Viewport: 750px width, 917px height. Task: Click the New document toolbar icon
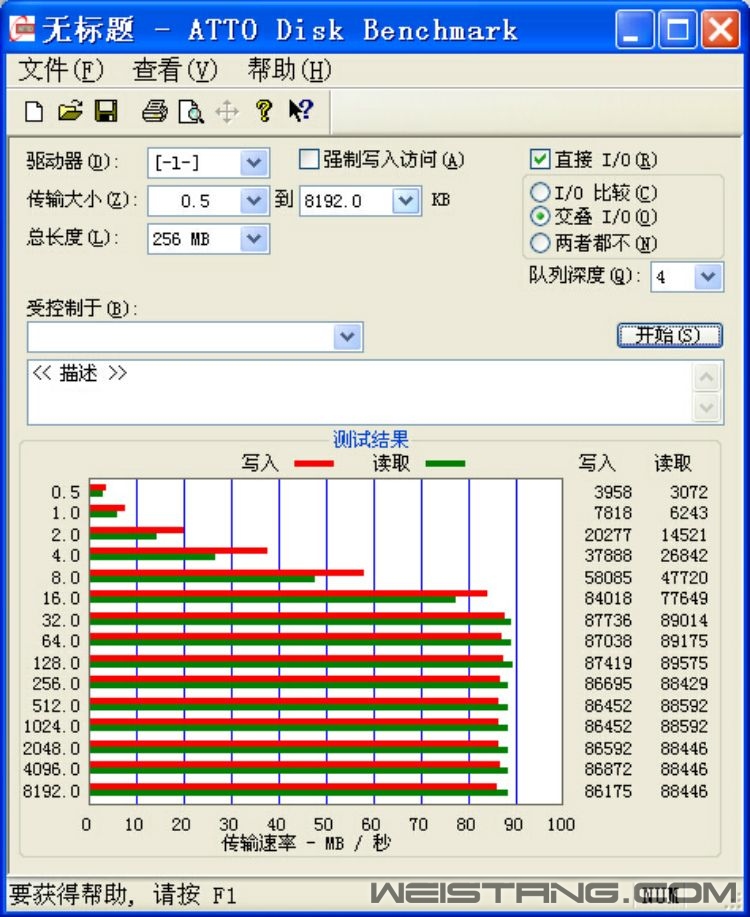pos(34,111)
